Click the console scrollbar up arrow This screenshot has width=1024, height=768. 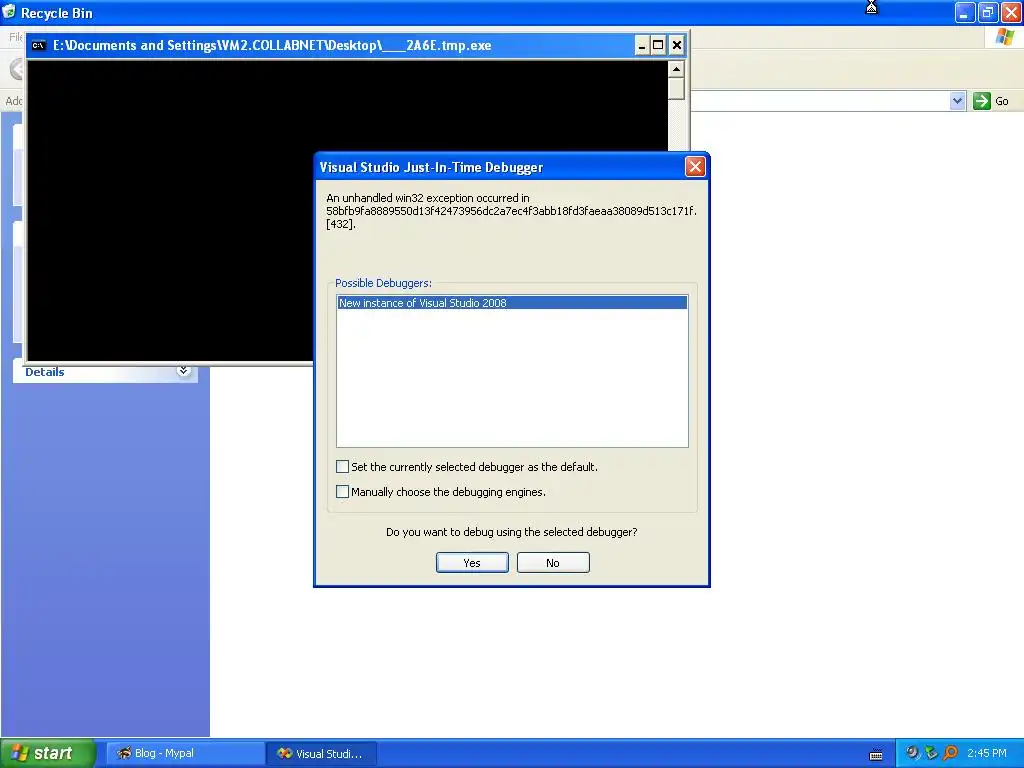click(676, 69)
